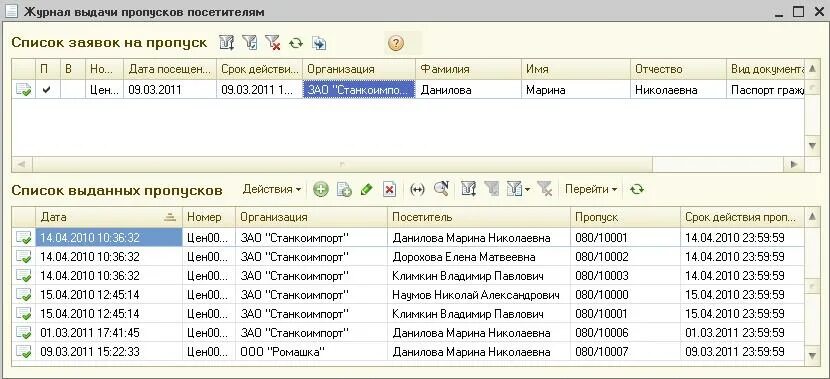Refresh the pass requests list
830x379 pixels.
(296, 43)
